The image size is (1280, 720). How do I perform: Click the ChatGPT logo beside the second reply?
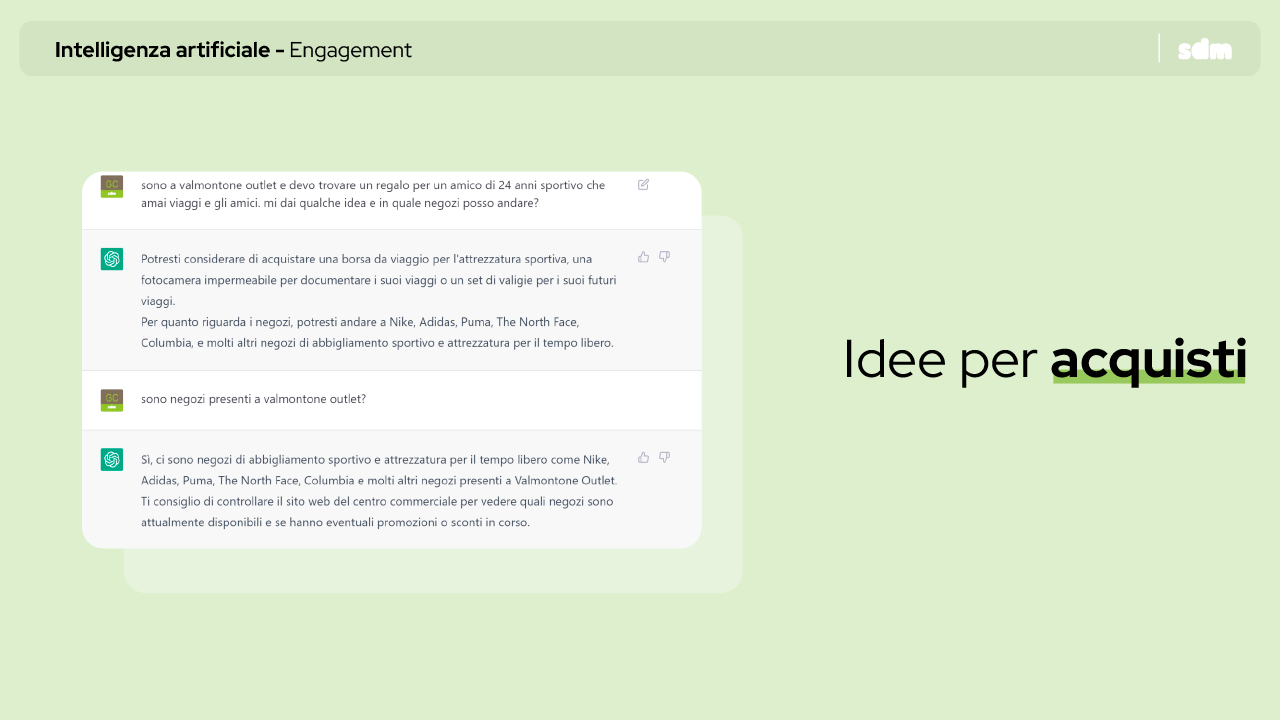112,459
